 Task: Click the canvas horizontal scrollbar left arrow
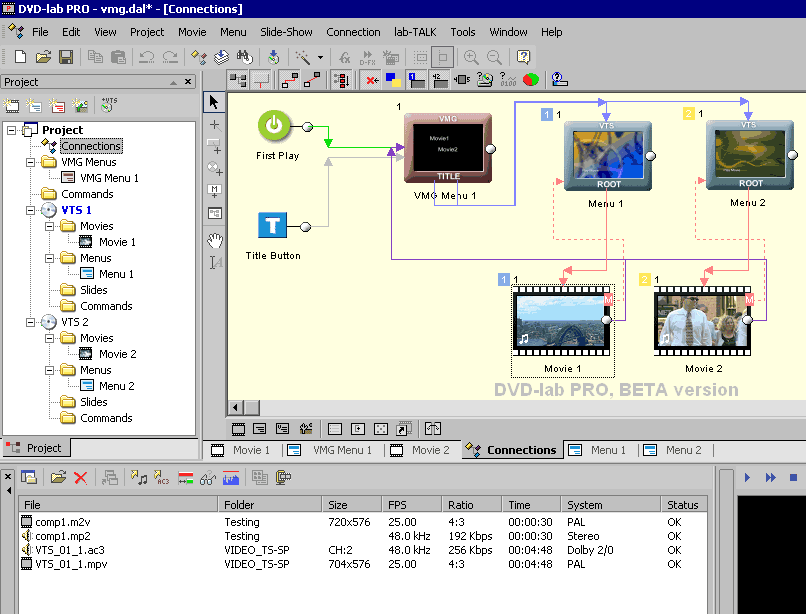(235, 408)
